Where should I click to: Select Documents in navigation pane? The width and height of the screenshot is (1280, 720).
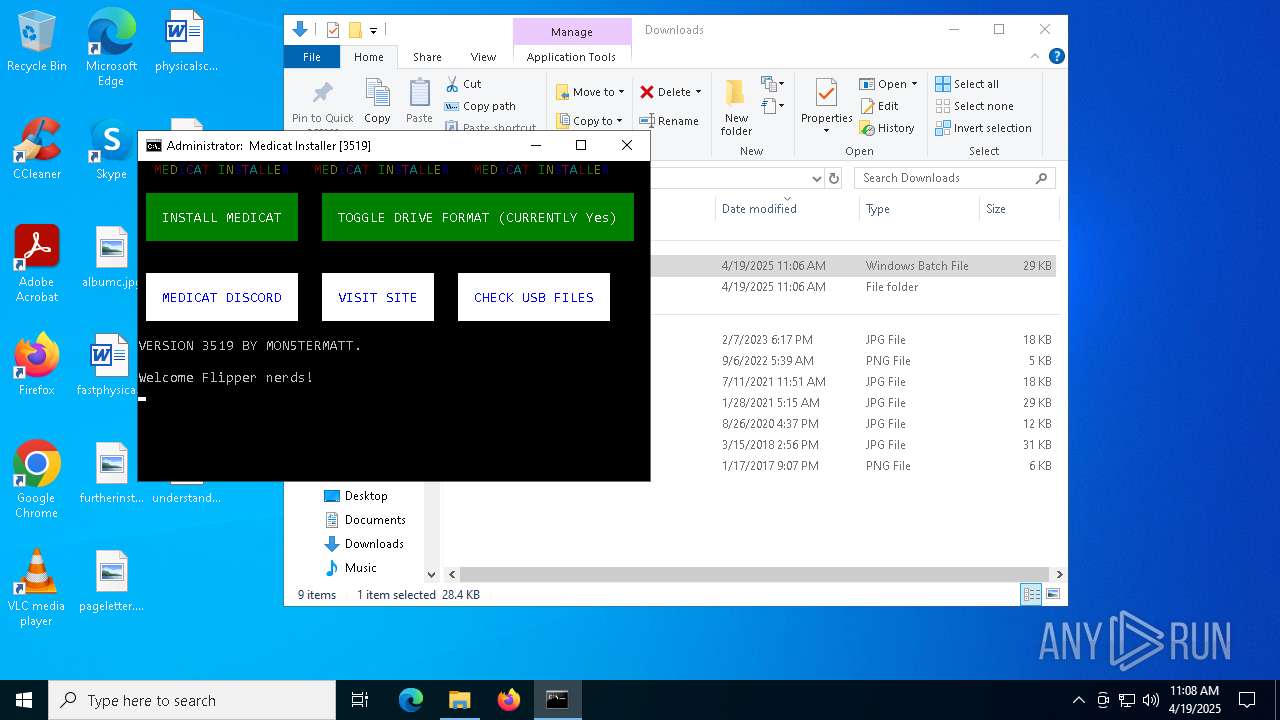pos(364,520)
